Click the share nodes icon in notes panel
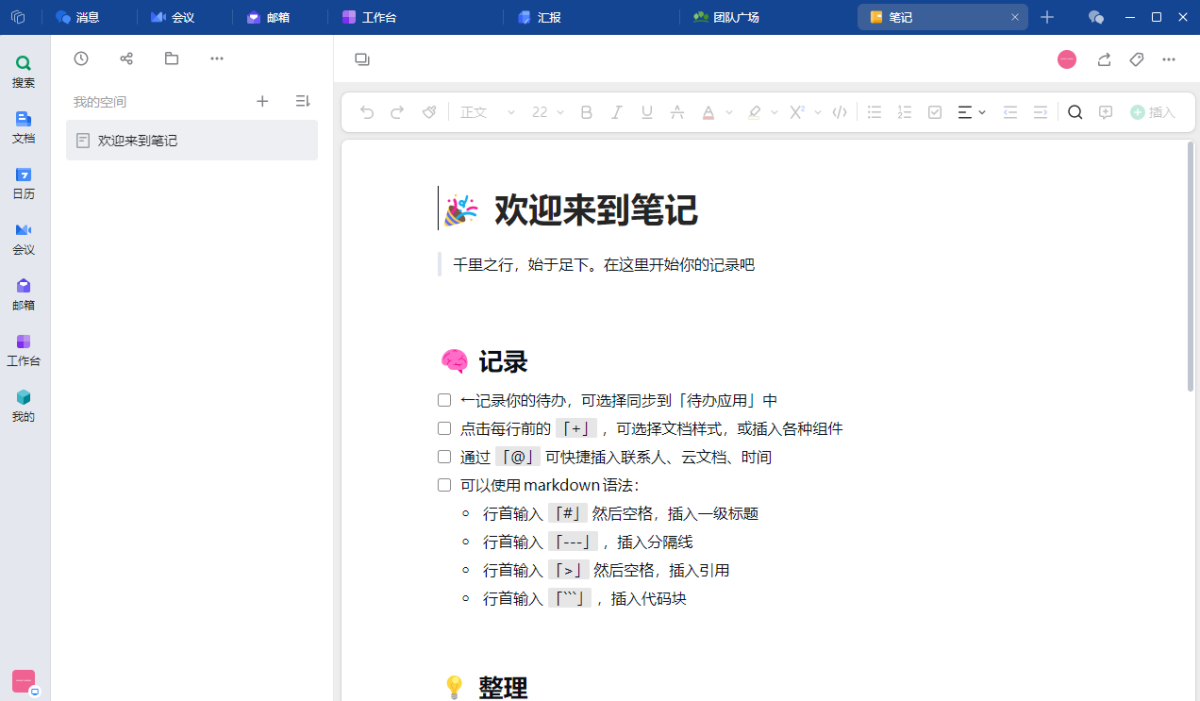Viewport: 1200px width, 701px height. 126,59
